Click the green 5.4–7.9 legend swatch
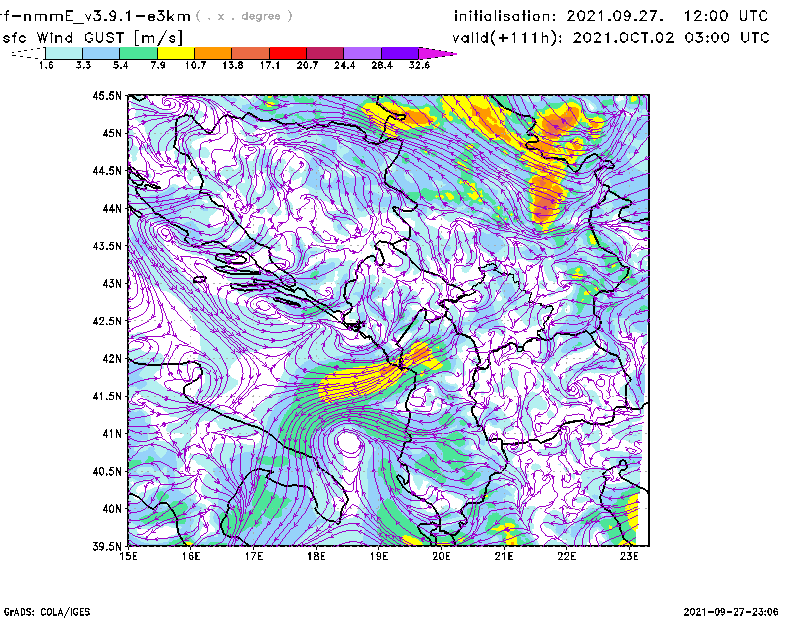The height and width of the screenshot is (618, 800). pyautogui.click(x=138, y=53)
